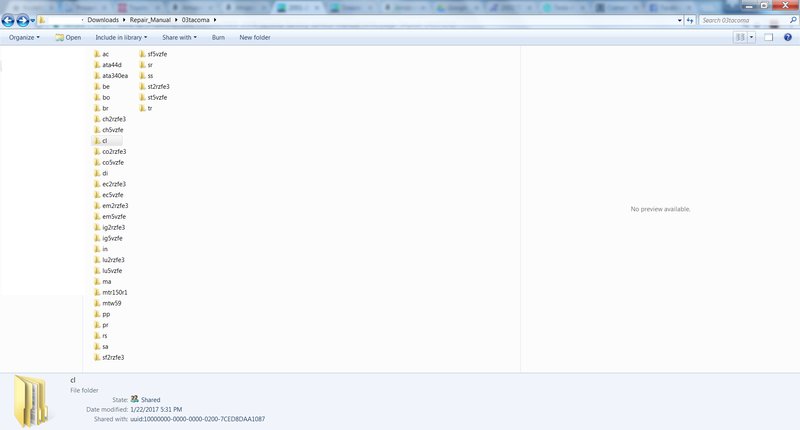The width and height of the screenshot is (800, 430).
Task: Open address bar history dropdown
Action: [680, 20]
